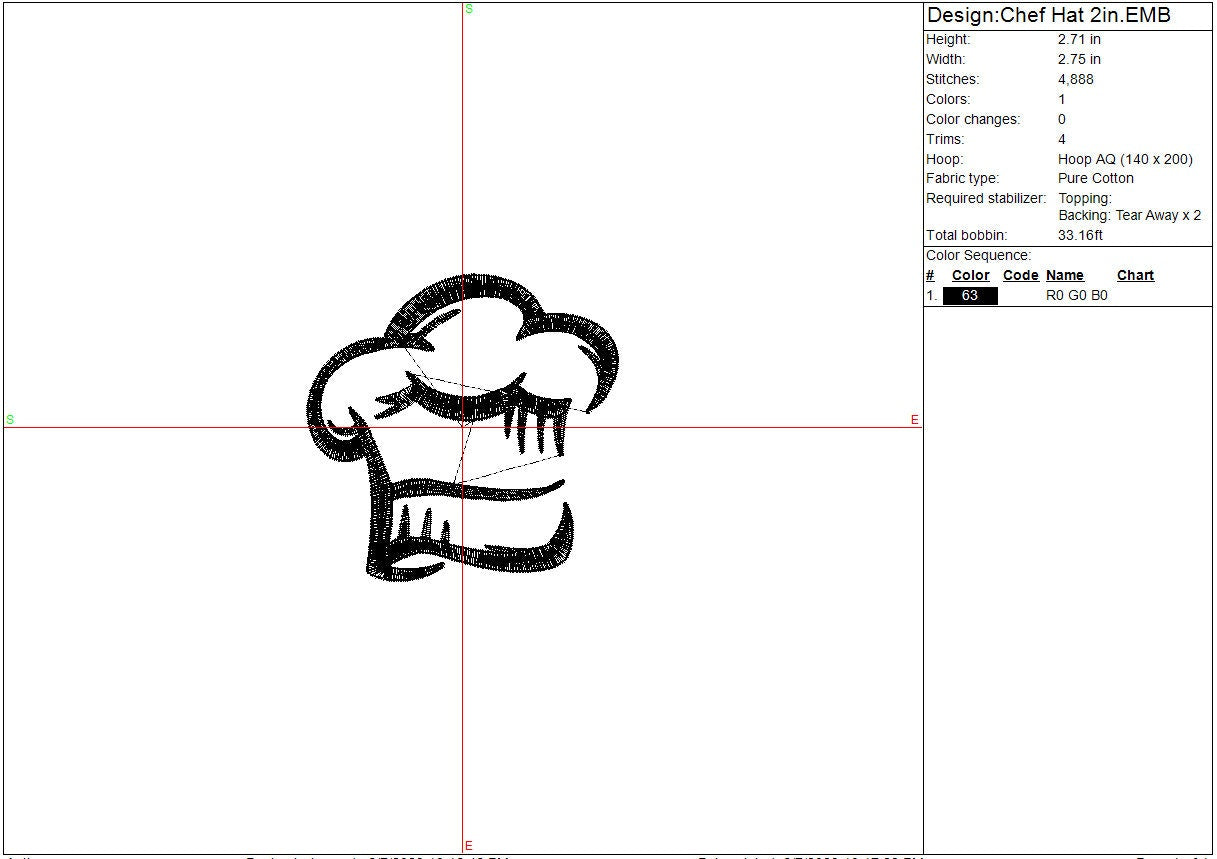The height and width of the screenshot is (859, 1217).
Task: Click the Width value 2.75 in
Action: point(1079,59)
